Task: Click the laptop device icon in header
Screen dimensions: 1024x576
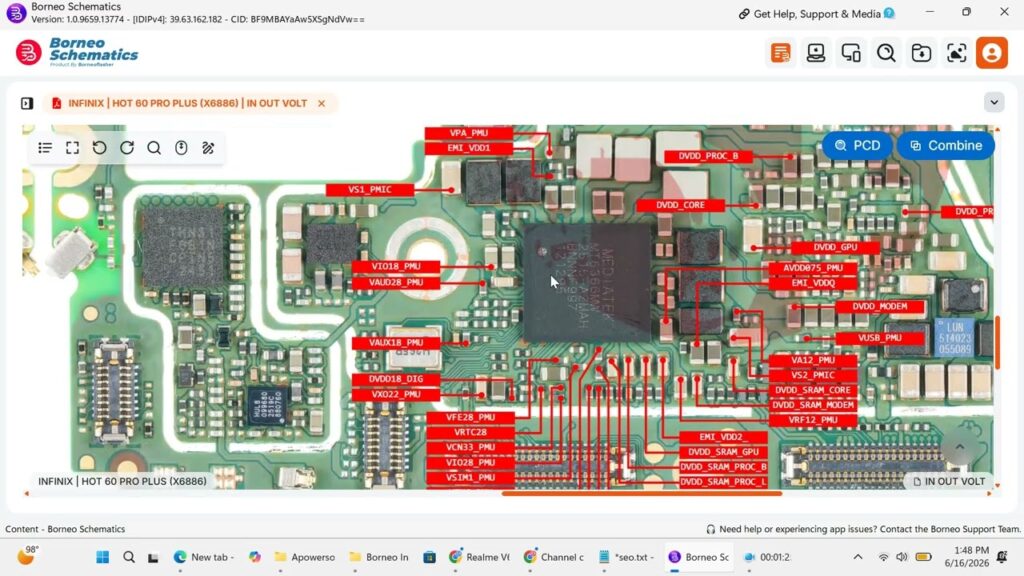Action: point(816,53)
